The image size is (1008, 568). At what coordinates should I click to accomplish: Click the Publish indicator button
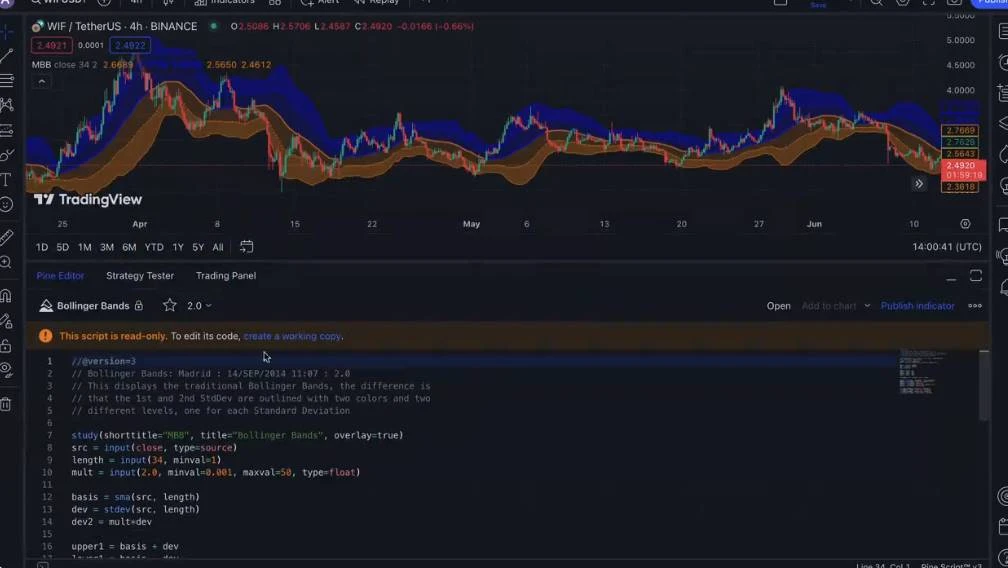pyautogui.click(x=917, y=306)
